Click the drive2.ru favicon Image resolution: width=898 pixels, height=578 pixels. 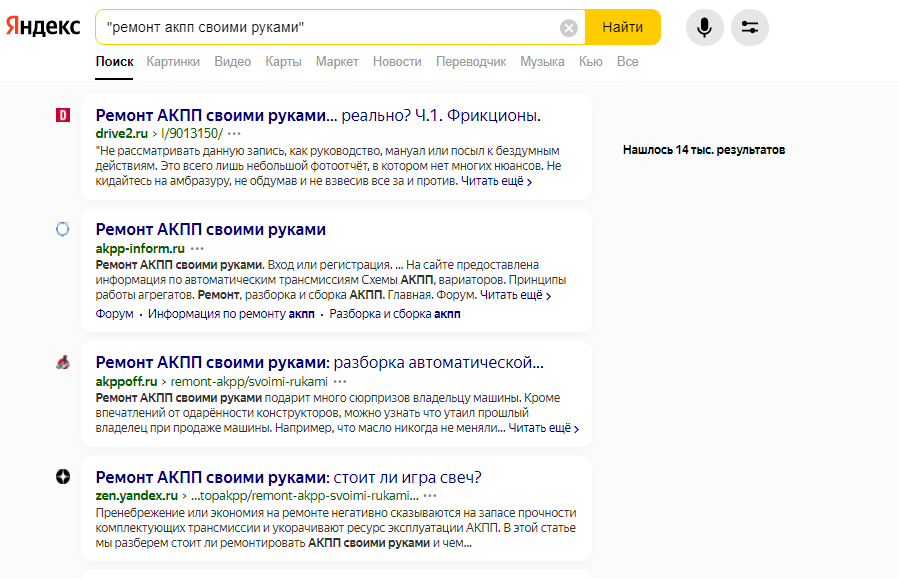63,115
